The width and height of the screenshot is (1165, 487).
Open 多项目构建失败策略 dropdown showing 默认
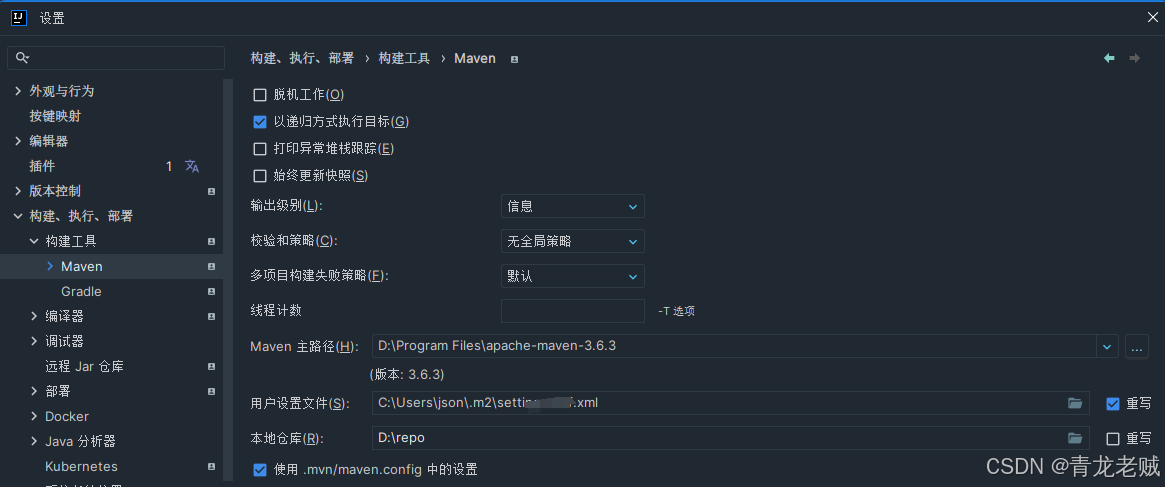pos(573,276)
